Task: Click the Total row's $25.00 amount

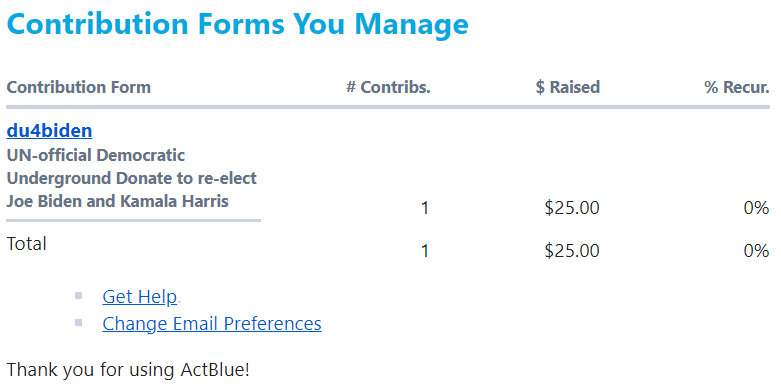Action: (572, 251)
